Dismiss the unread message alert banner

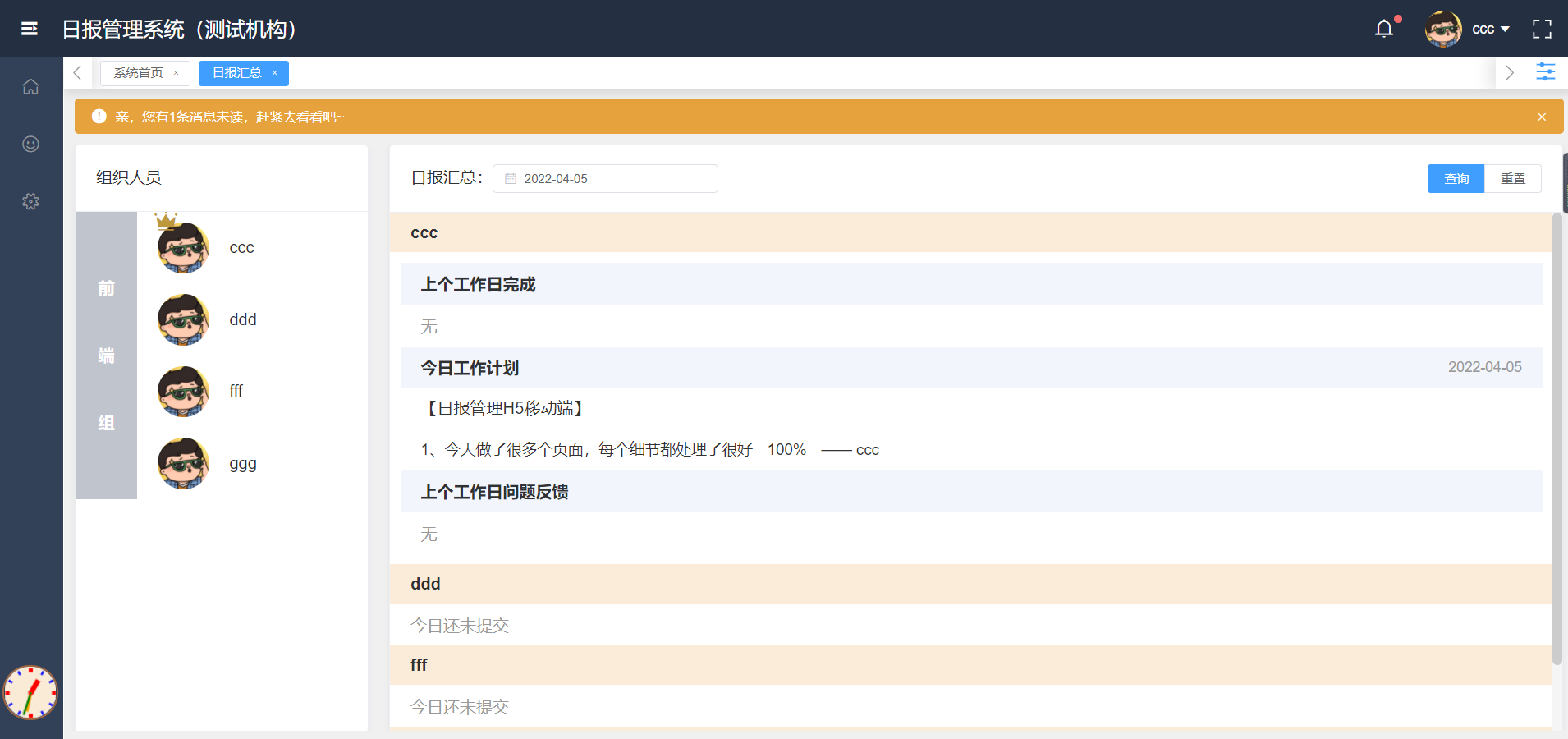(1542, 117)
